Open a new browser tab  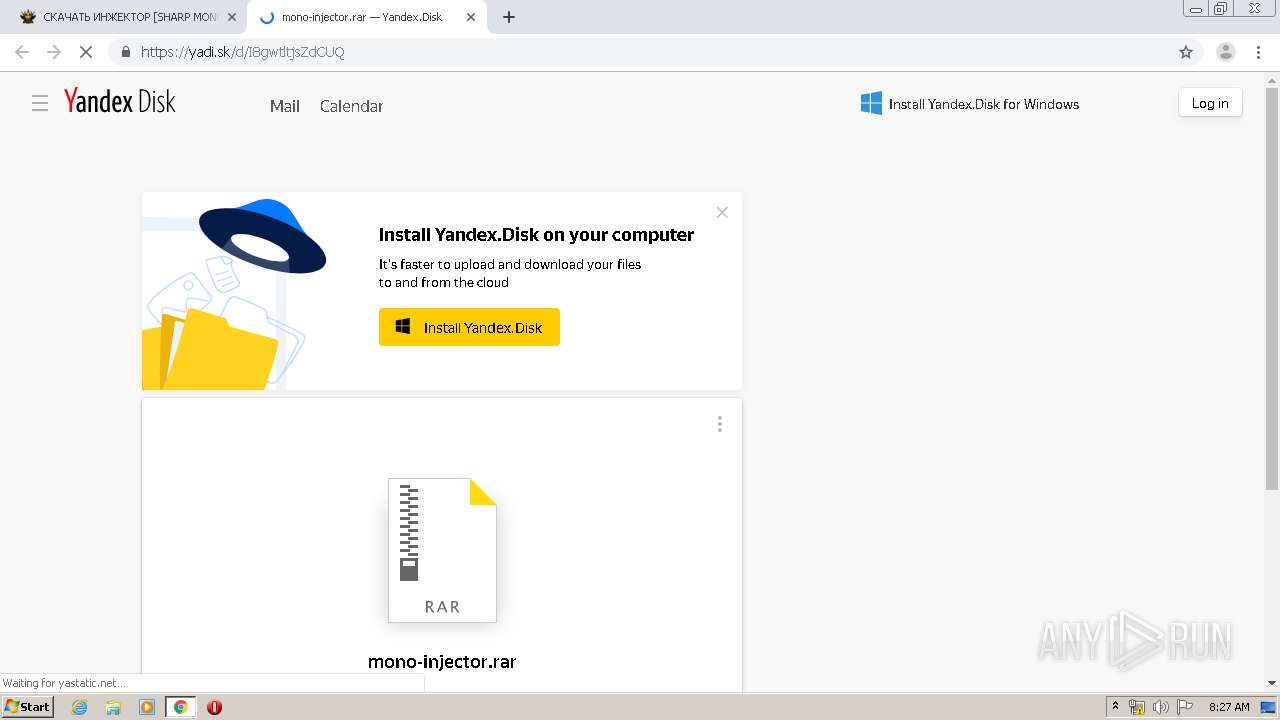[x=509, y=17]
